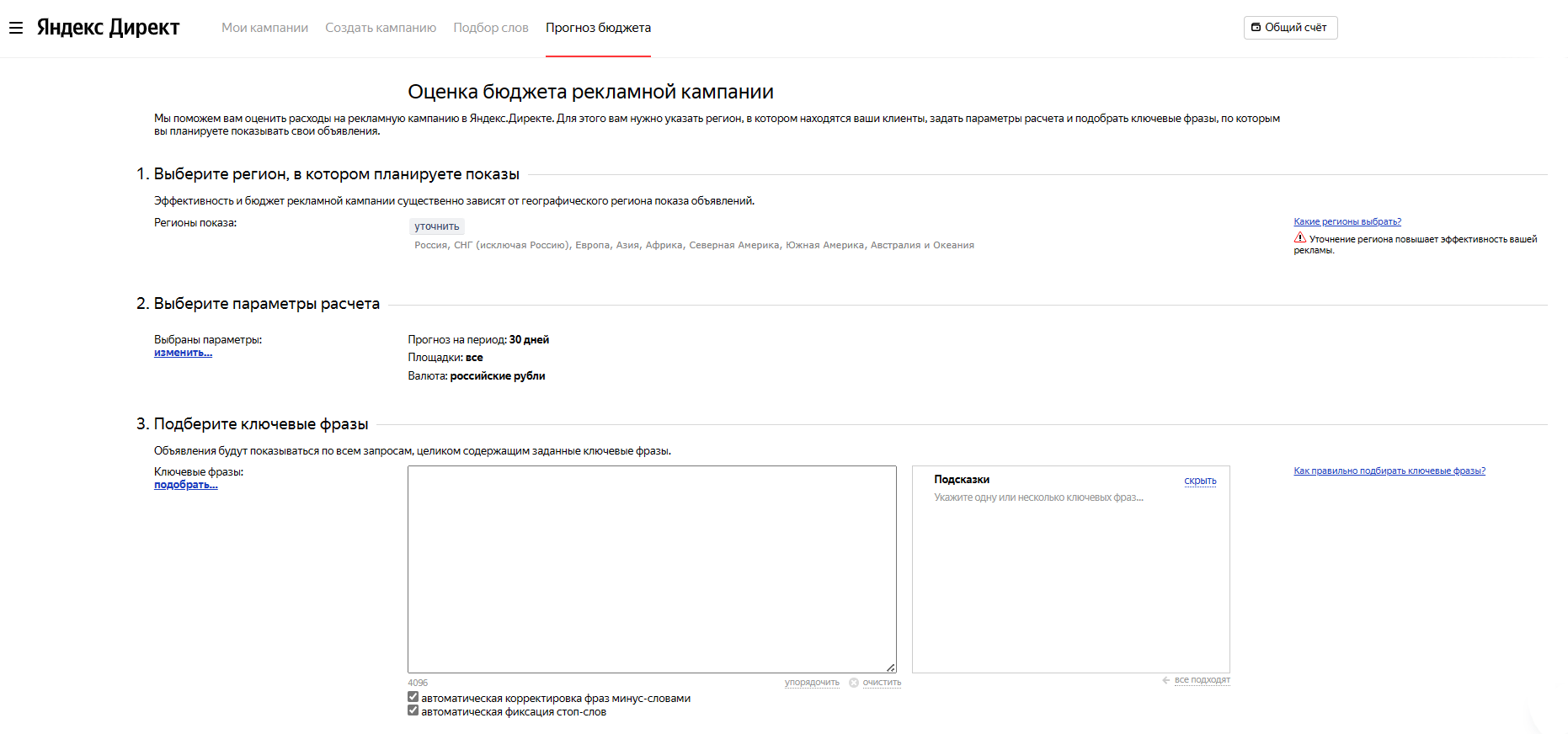The height and width of the screenshot is (734, 1568).
Task: Click the text area resize handle
Action: (891, 668)
